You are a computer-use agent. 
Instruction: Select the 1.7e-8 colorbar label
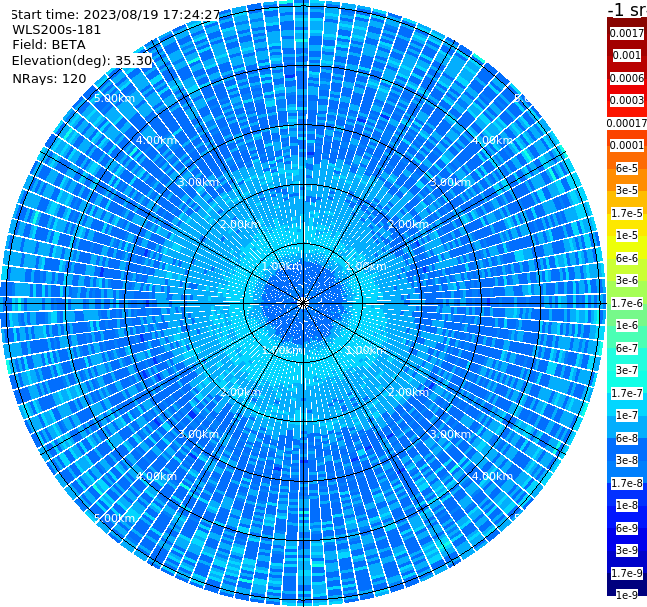click(x=627, y=483)
